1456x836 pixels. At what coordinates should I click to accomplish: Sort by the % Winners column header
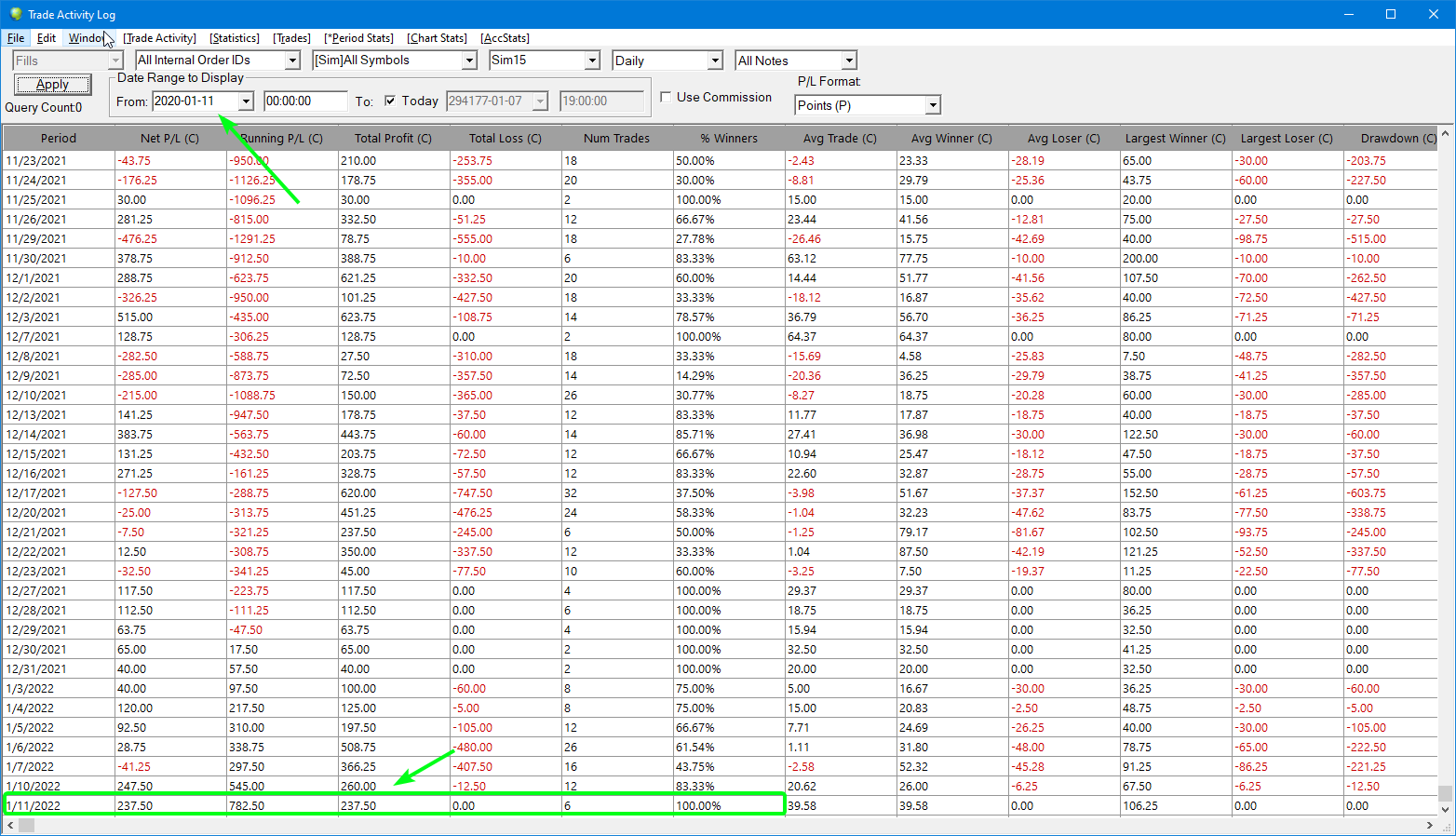pos(729,139)
